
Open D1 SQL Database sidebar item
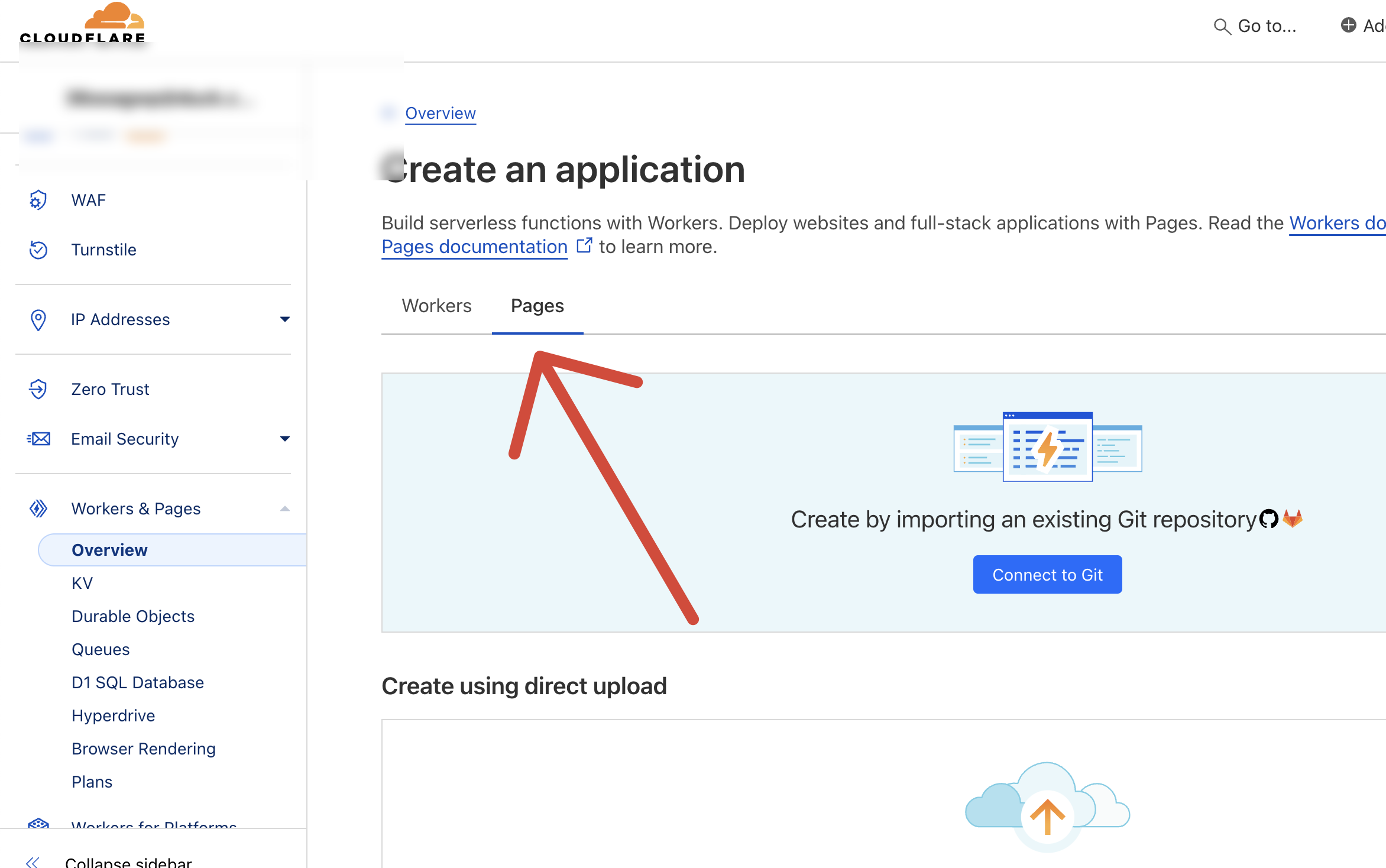point(137,682)
